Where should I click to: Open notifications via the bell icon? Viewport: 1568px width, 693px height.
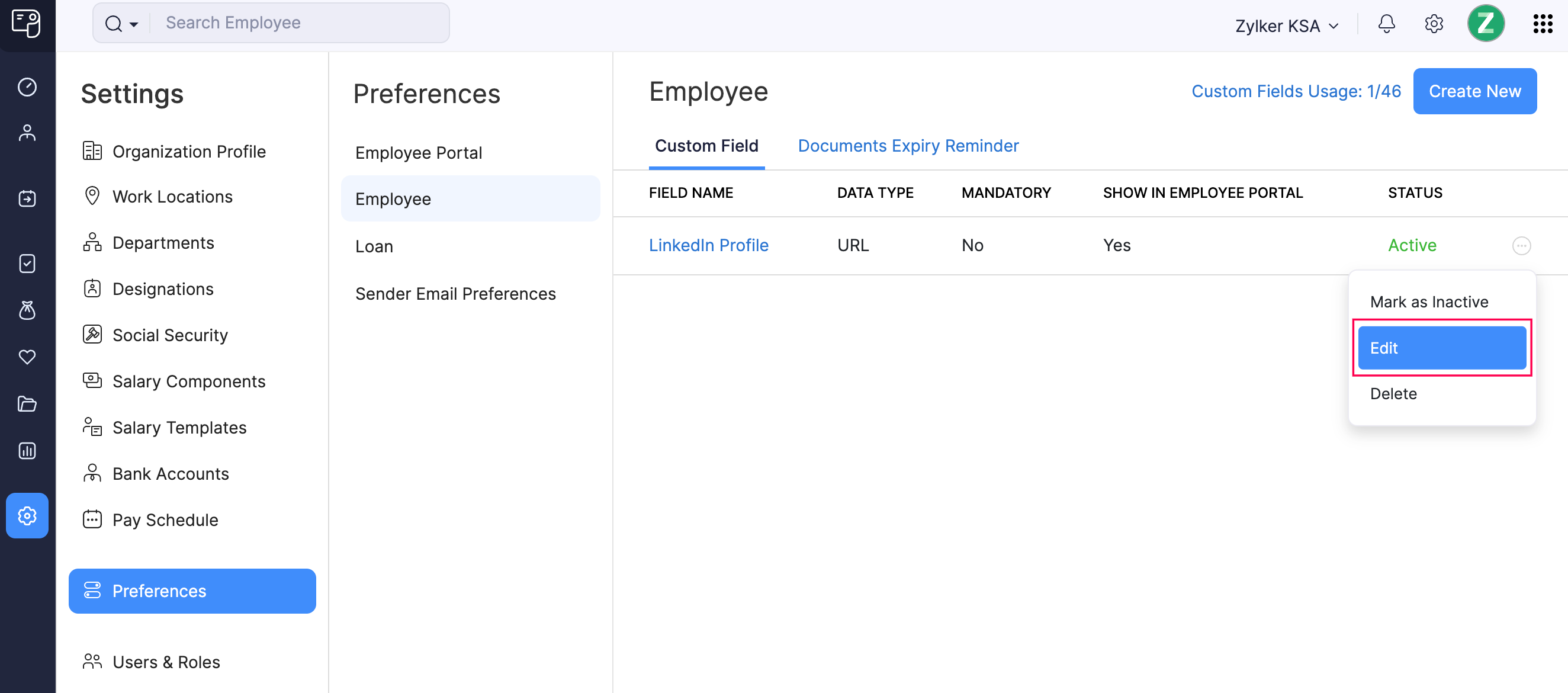tap(1387, 24)
